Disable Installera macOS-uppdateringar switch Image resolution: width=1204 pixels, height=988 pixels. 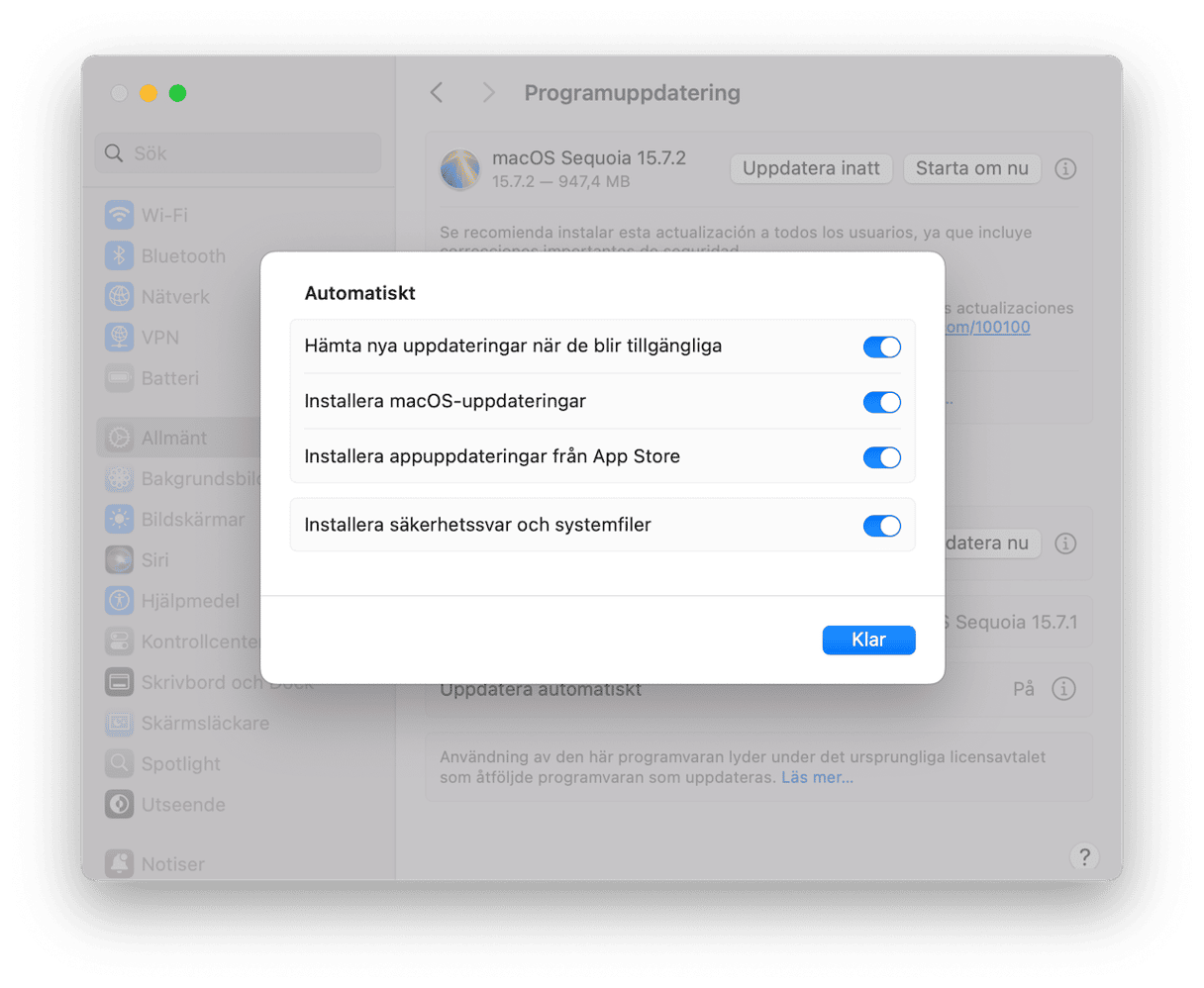881,402
